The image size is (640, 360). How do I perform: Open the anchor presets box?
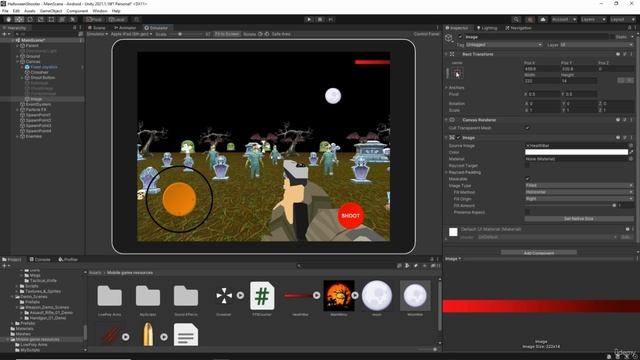[x=457, y=74]
